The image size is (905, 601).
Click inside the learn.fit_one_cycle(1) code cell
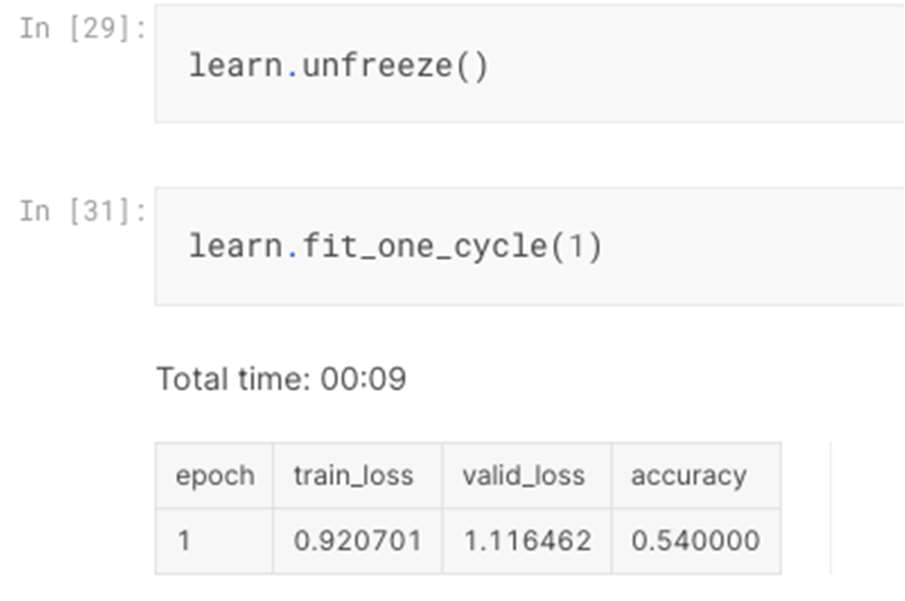[x=700, y=246]
